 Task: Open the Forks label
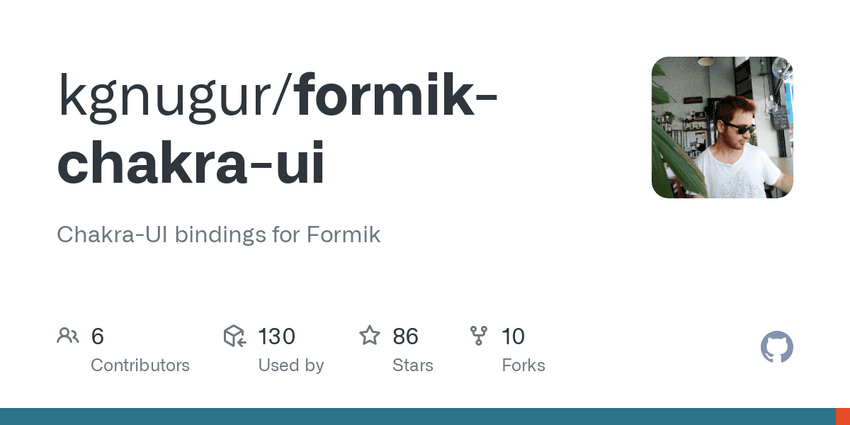coord(523,365)
